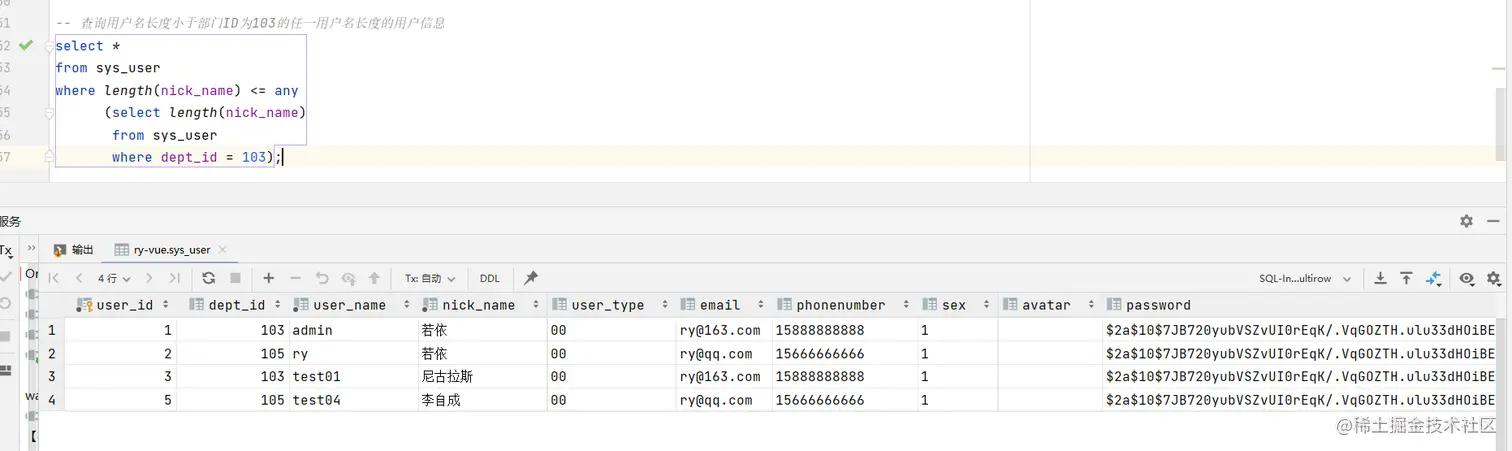This screenshot has height=451, width=1512.
Task: Open the compare data blue arrows icon
Action: pyautogui.click(x=1433, y=278)
